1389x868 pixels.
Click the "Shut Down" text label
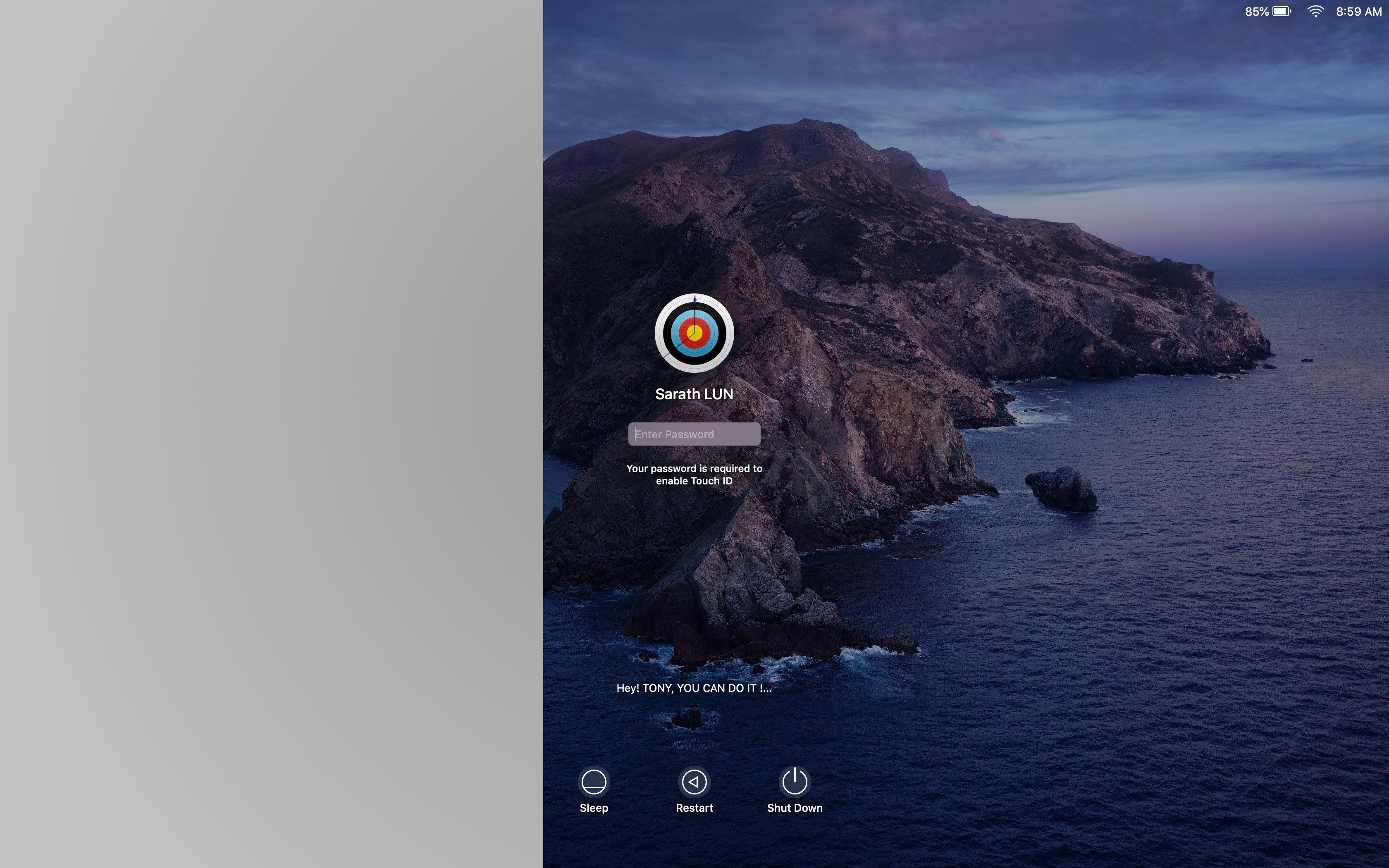pyautogui.click(x=795, y=808)
